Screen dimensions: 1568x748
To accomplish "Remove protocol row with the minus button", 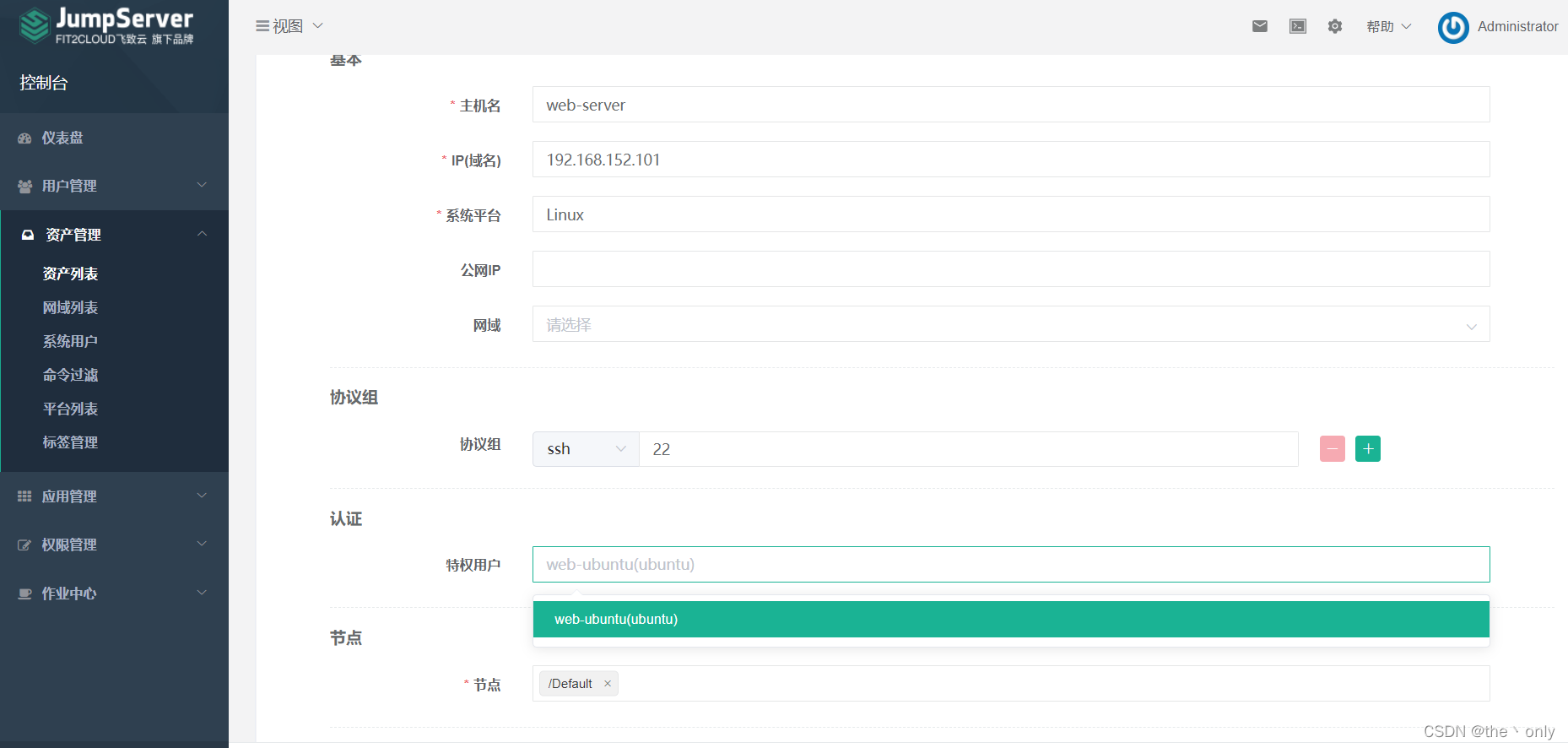I will click(x=1333, y=448).
